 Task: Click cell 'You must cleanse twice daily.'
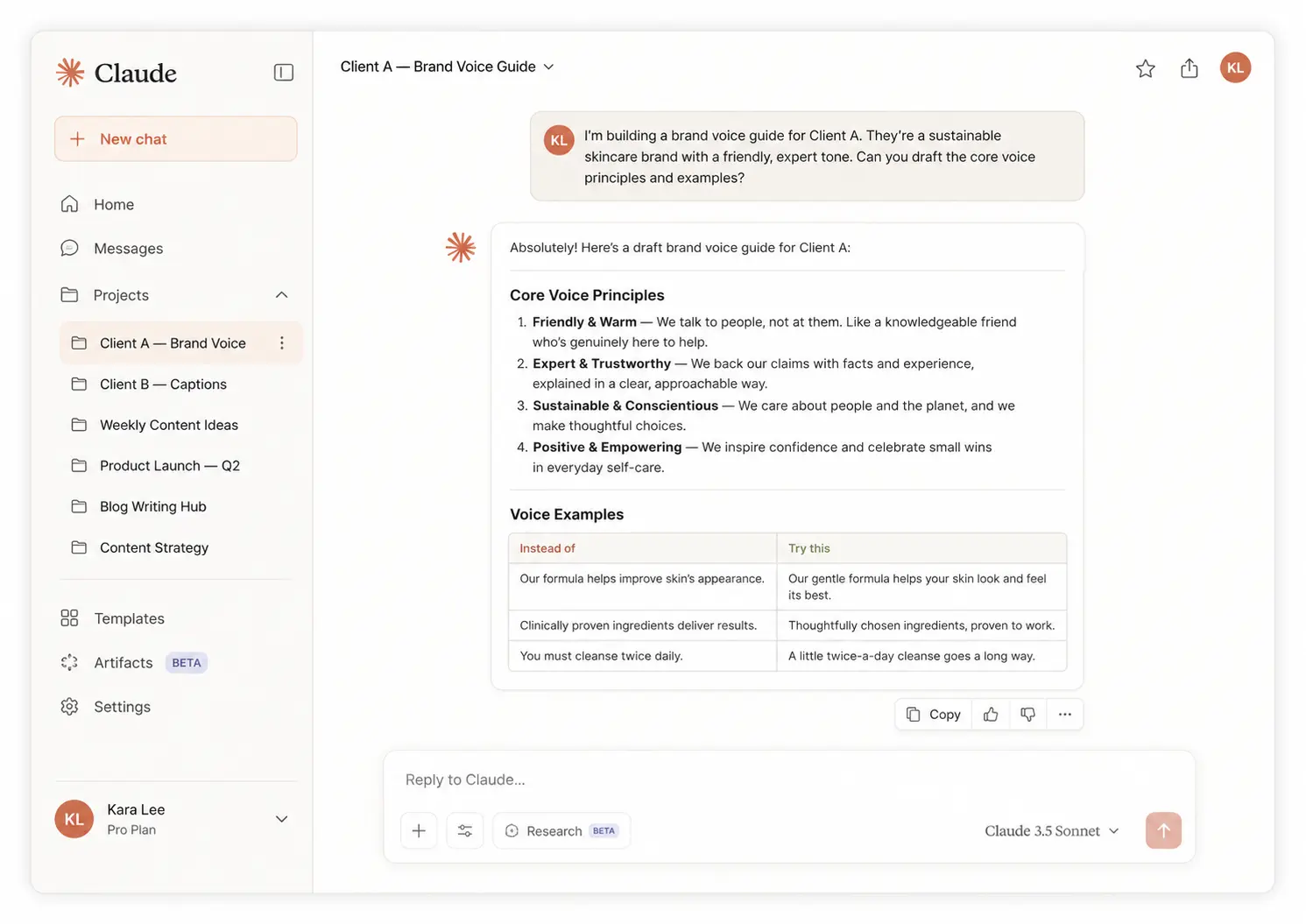pos(642,656)
